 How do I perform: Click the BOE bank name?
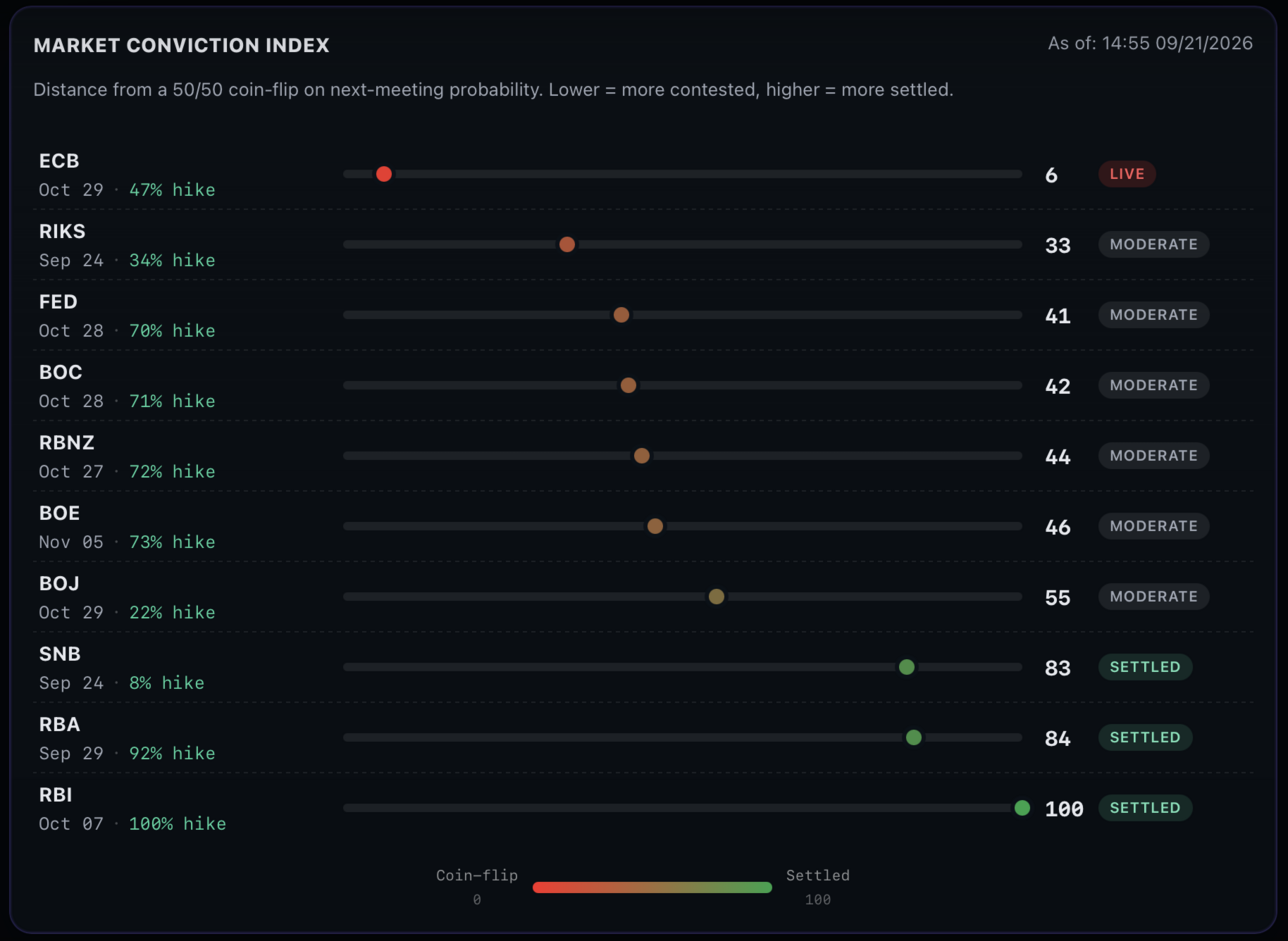tap(59, 513)
